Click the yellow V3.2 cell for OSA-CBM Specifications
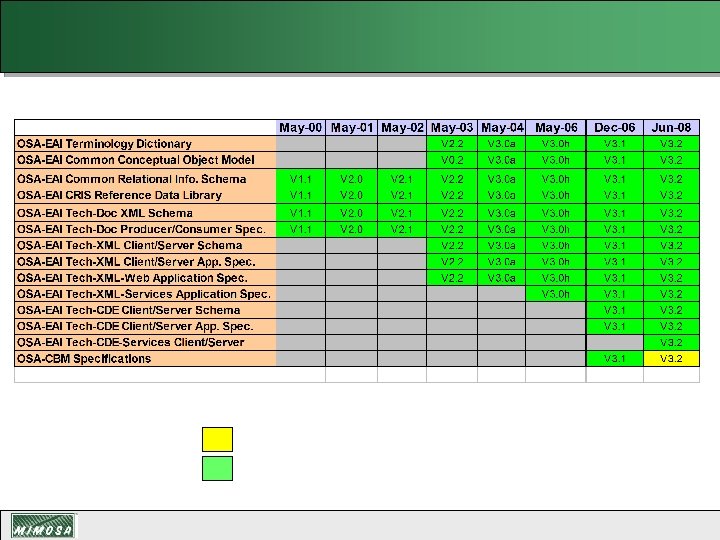 pyautogui.click(x=671, y=359)
